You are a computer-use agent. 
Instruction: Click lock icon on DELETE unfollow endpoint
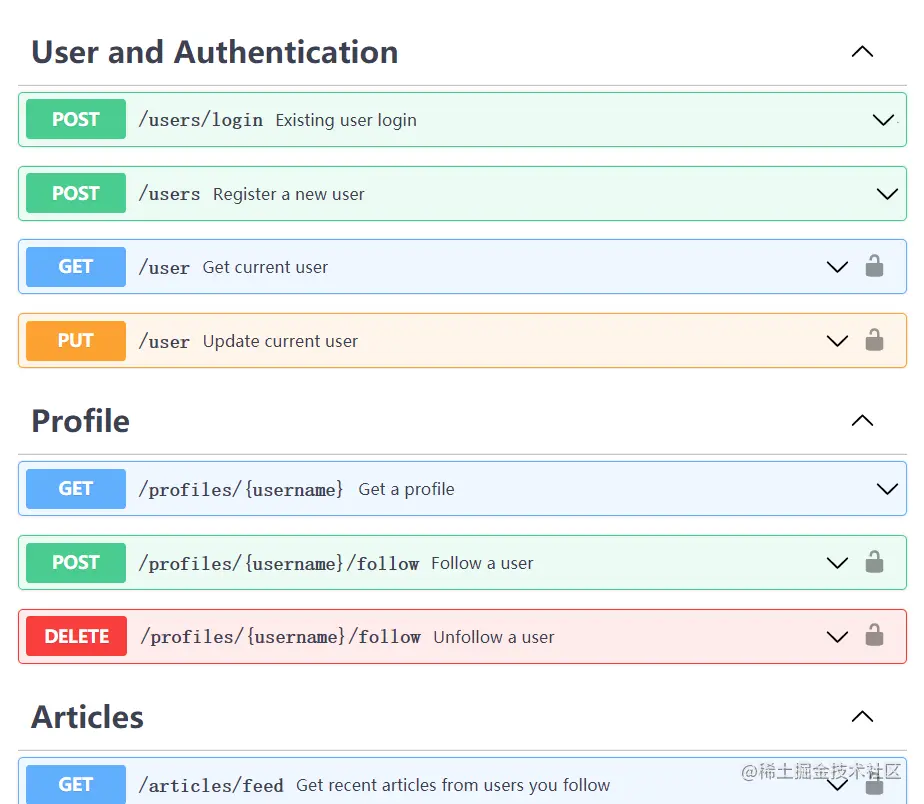tap(874, 636)
